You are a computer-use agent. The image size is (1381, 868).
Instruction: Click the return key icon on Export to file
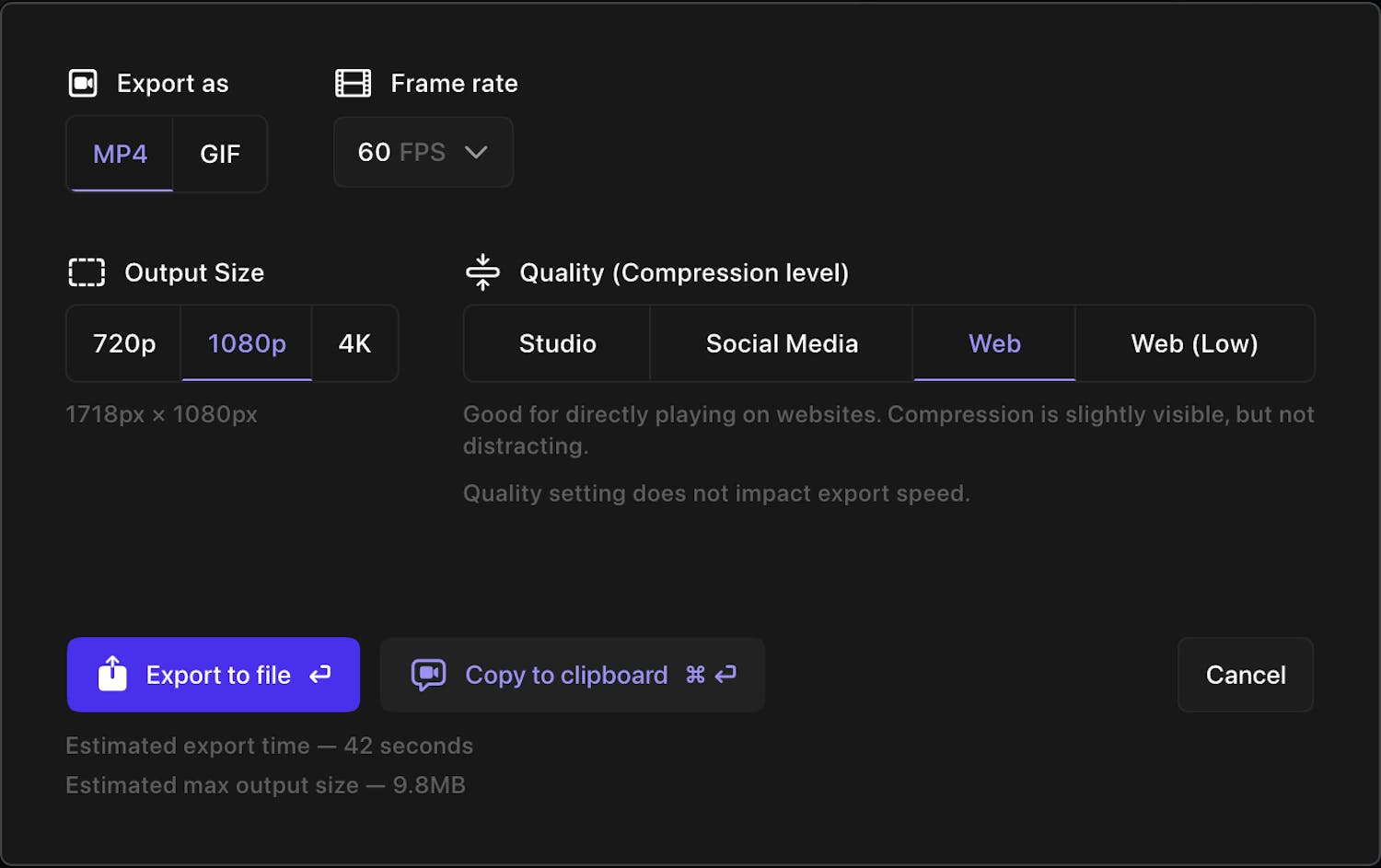click(x=320, y=675)
